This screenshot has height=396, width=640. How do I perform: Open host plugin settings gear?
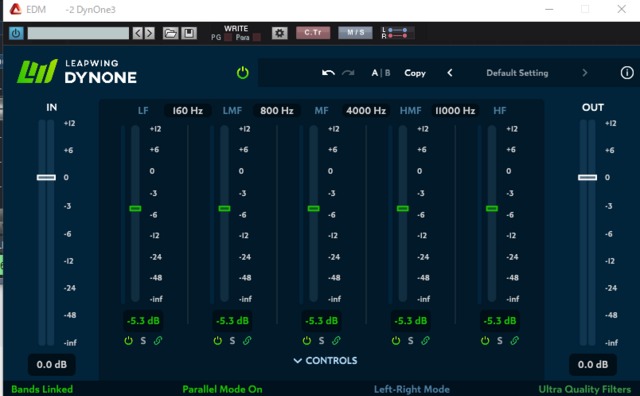coord(280,33)
